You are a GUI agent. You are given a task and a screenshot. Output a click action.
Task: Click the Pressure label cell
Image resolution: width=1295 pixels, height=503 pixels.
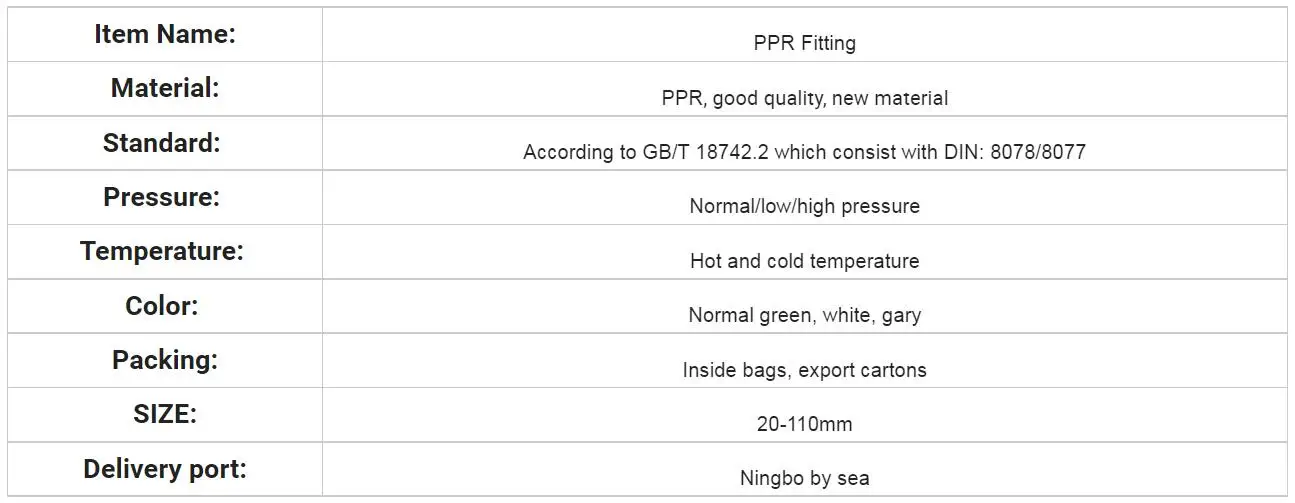tap(165, 197)
